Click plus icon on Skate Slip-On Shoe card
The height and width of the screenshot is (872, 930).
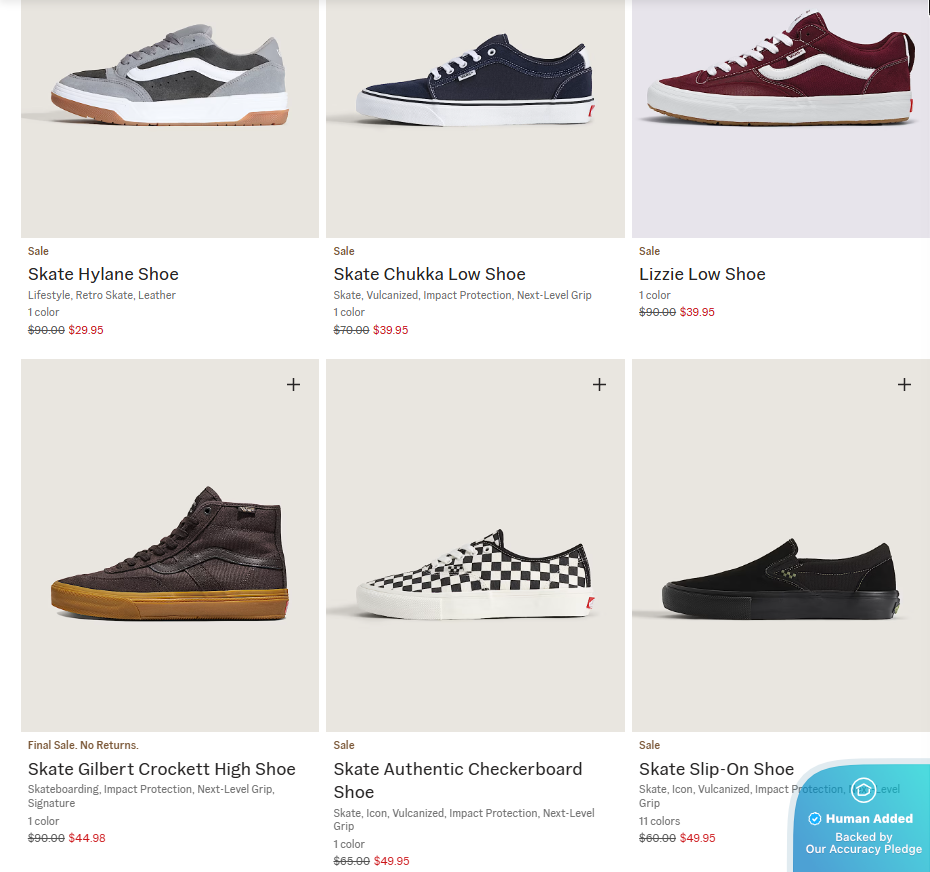point(904,384)
